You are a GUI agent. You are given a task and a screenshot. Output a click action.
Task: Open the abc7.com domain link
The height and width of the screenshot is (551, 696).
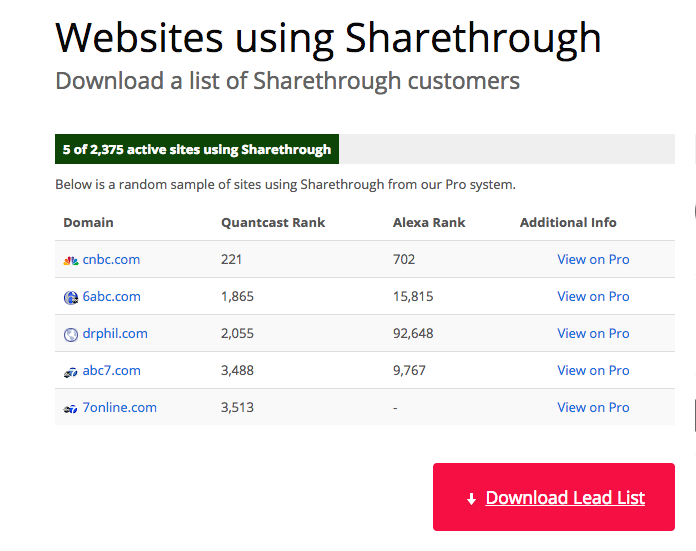(x=111, y=370)
